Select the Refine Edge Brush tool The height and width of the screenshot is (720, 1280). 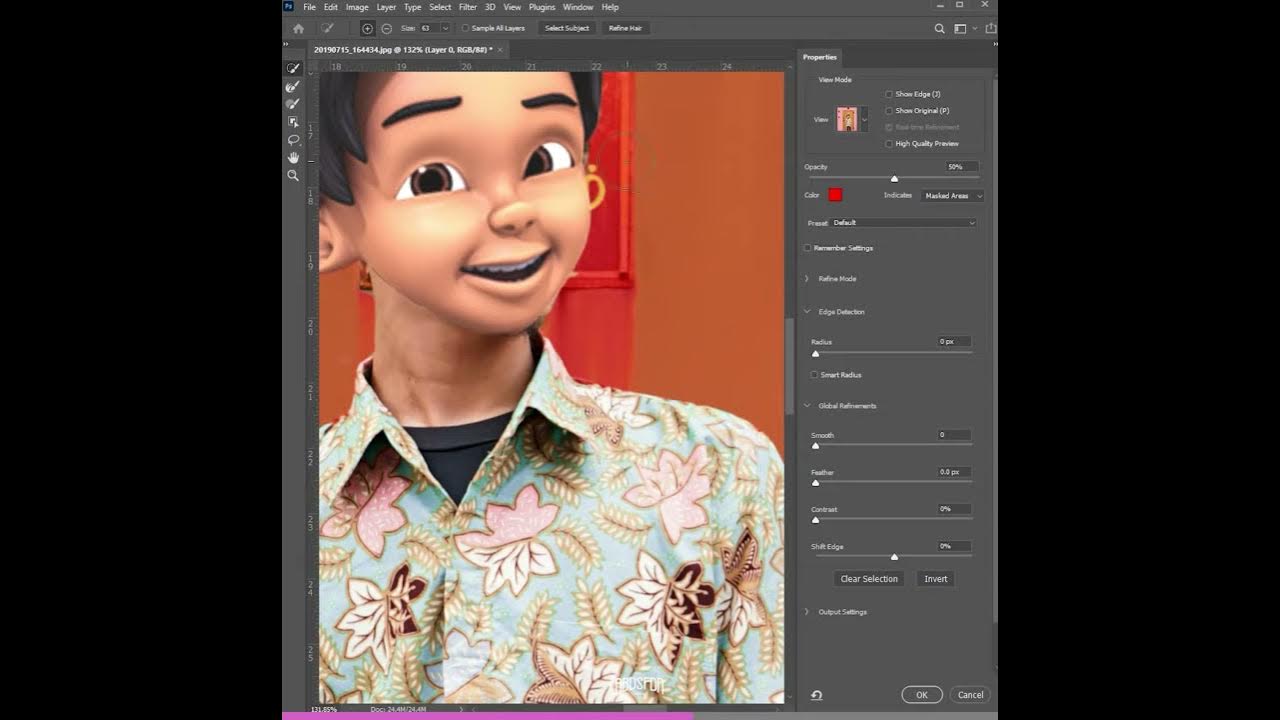[x=293, y=86]
